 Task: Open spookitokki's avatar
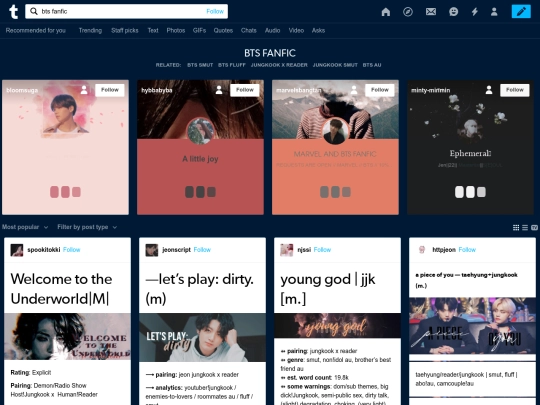[x=17, y=250]
